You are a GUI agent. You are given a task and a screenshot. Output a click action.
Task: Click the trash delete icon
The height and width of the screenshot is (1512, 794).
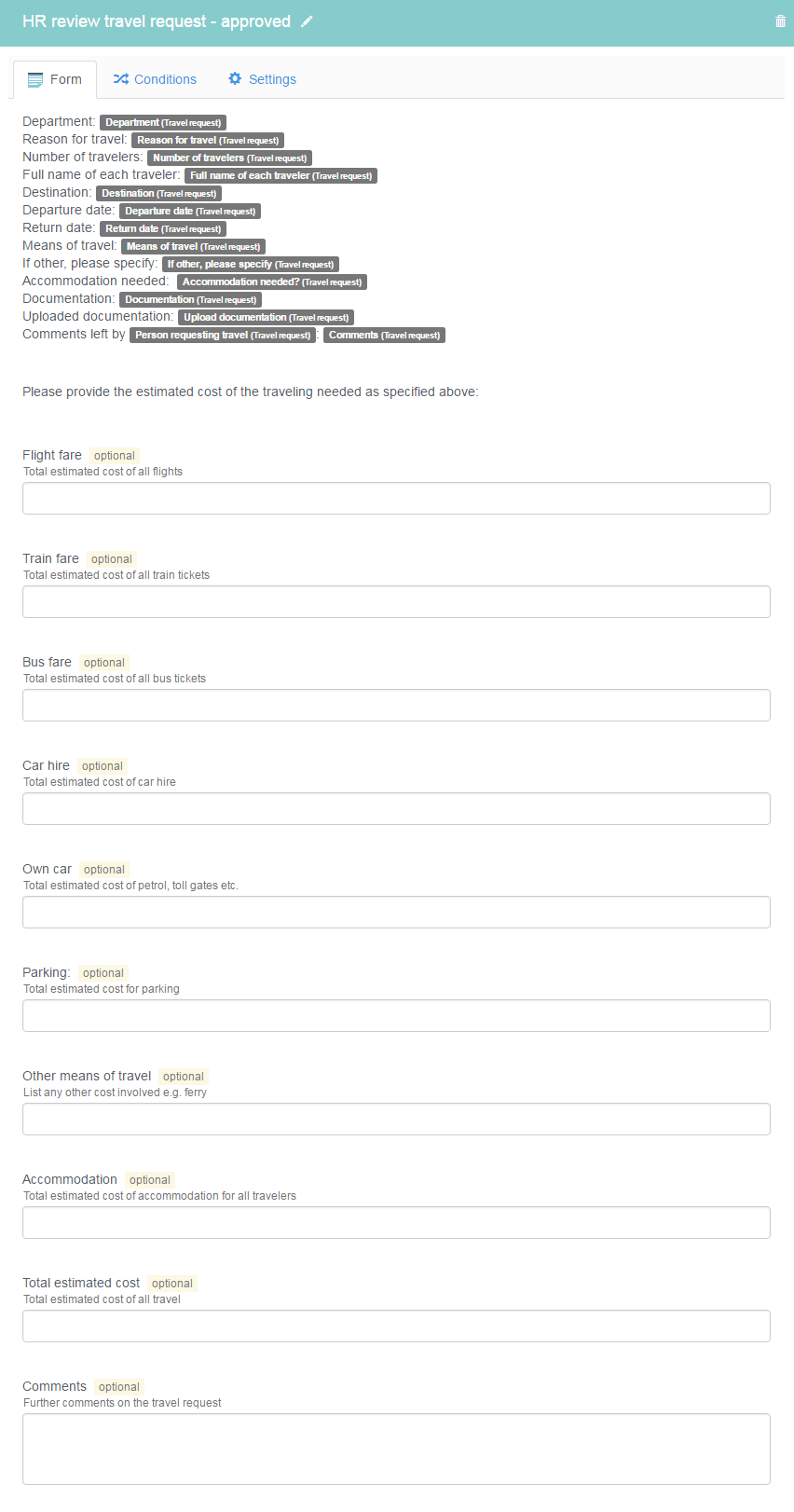pyautogui.click(x=780, y=21)
